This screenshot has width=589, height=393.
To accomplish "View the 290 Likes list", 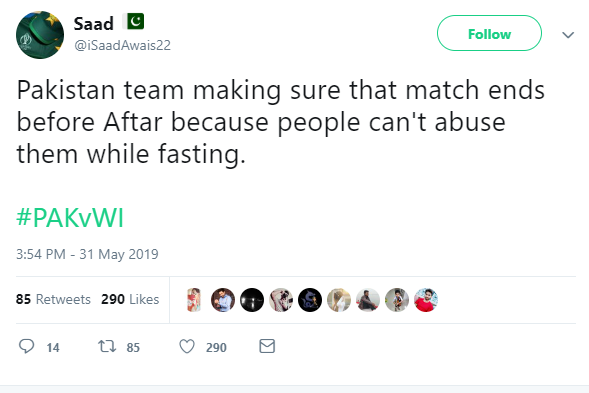I will pyautogui.click(x=130, y=299).
